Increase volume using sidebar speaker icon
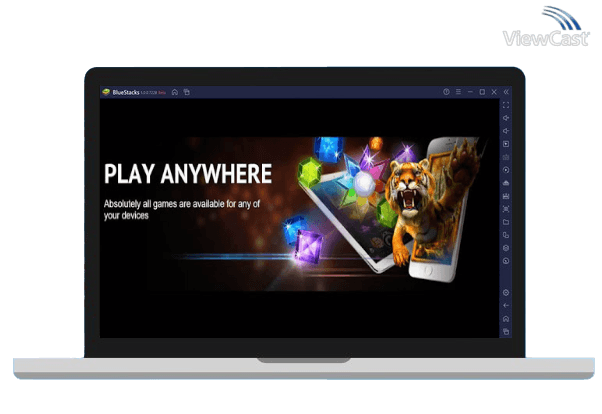This screenshot has width=602, height=414. coord(506,118)
